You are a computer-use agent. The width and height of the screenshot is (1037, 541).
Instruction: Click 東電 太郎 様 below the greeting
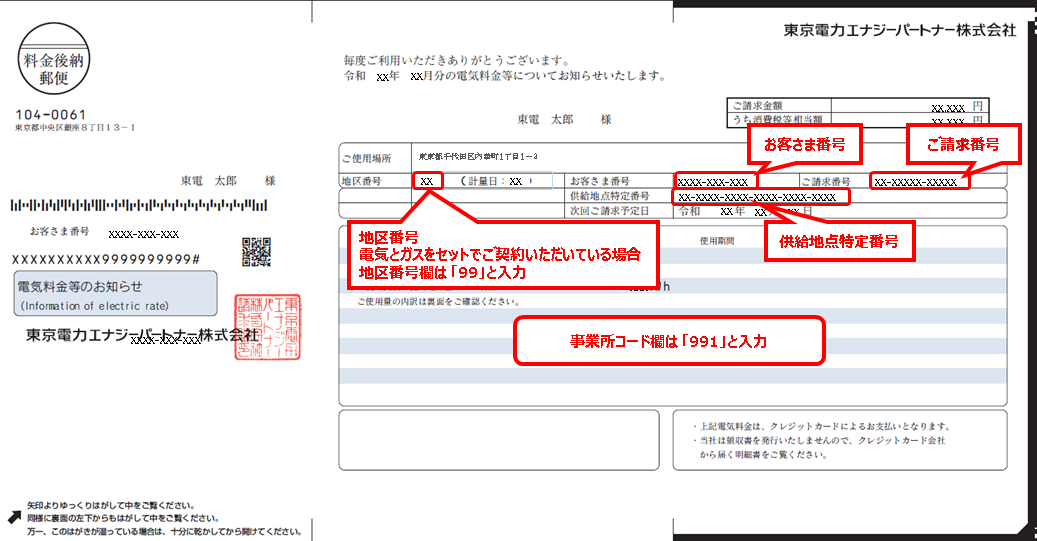point(564,120)
